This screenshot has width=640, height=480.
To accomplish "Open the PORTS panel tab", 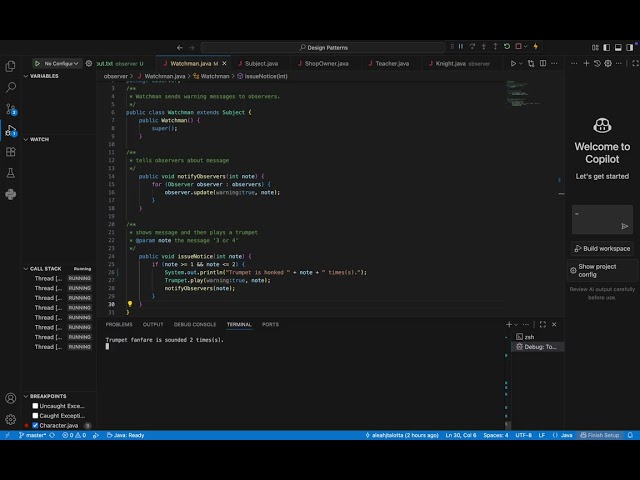I will point(270,324).
